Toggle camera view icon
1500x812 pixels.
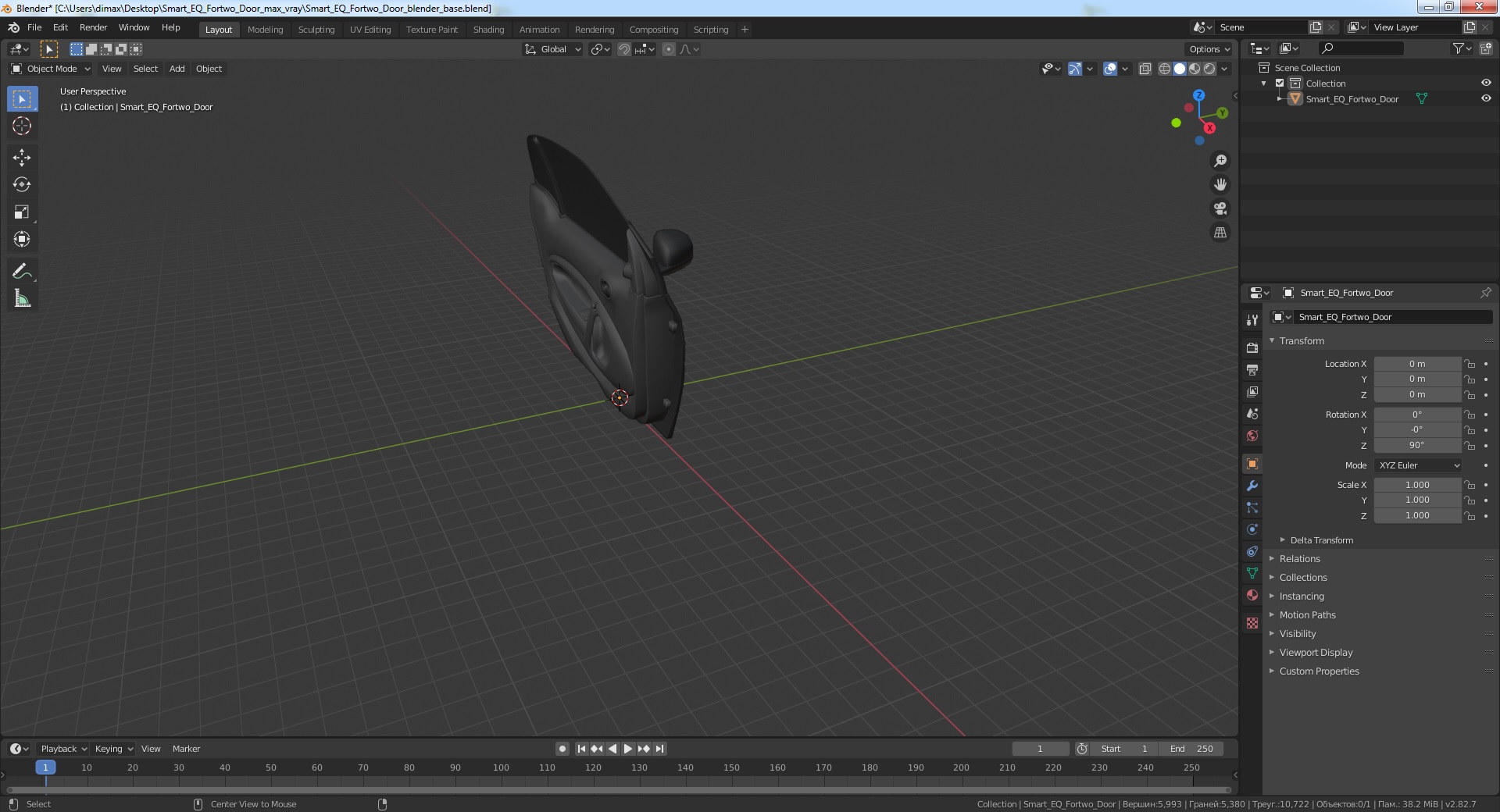point(1220,208)
